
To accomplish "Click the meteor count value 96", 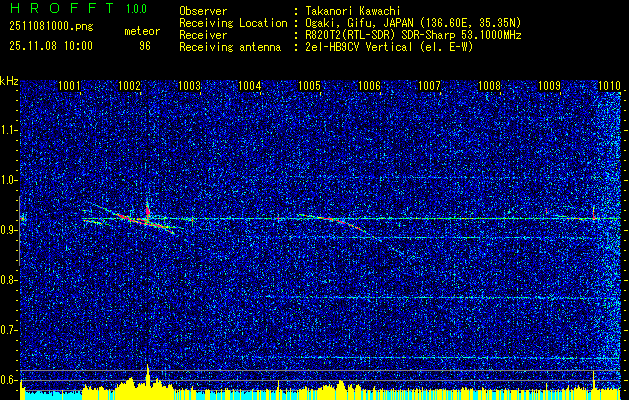I will click(x=145, y=46).
